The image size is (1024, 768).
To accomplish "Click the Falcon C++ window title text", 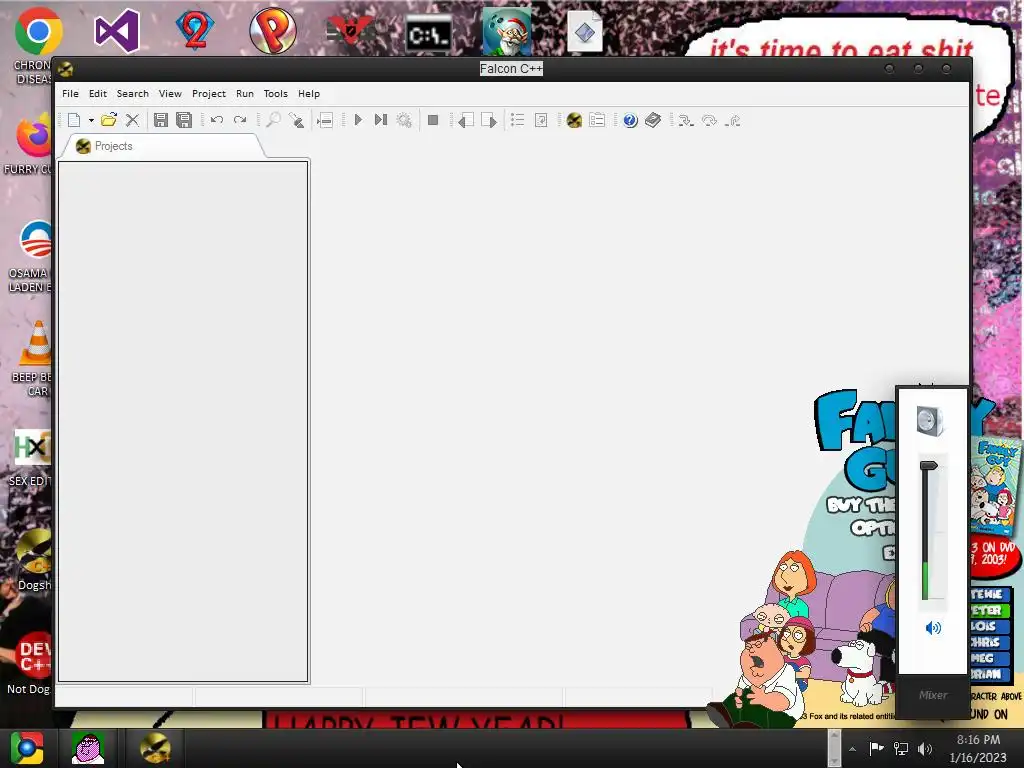I will (511, 69).
